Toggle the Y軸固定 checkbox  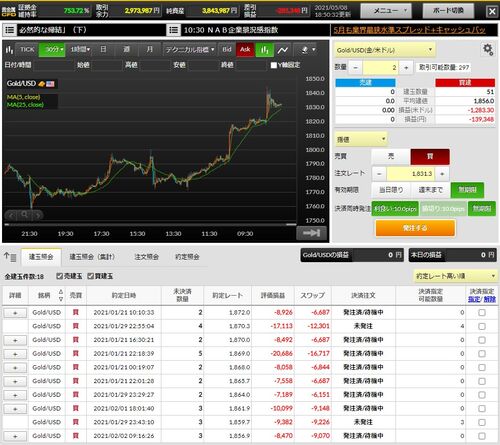(274, 65)
